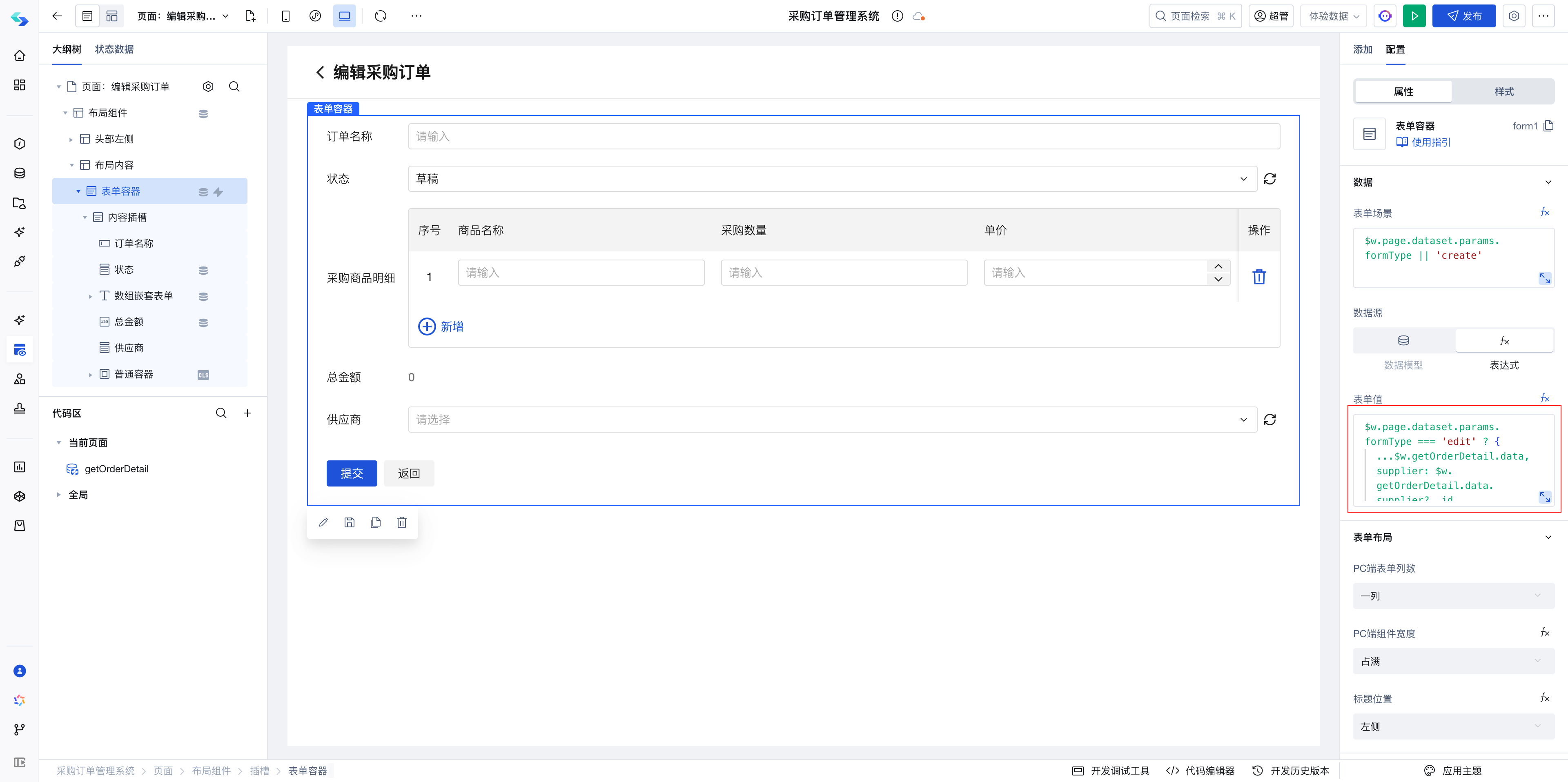The height and width of the screenshot is (782, 1568).
Task: Click the 订单名称 input field
Action: click(x=844, y=136)
